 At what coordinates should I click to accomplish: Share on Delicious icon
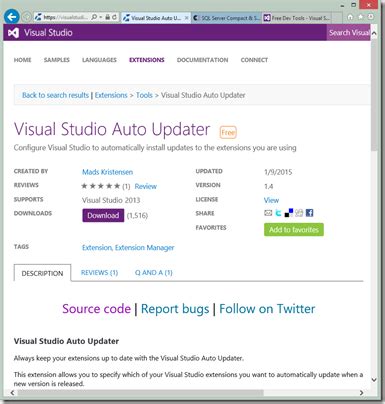click(x=289, y=213)
